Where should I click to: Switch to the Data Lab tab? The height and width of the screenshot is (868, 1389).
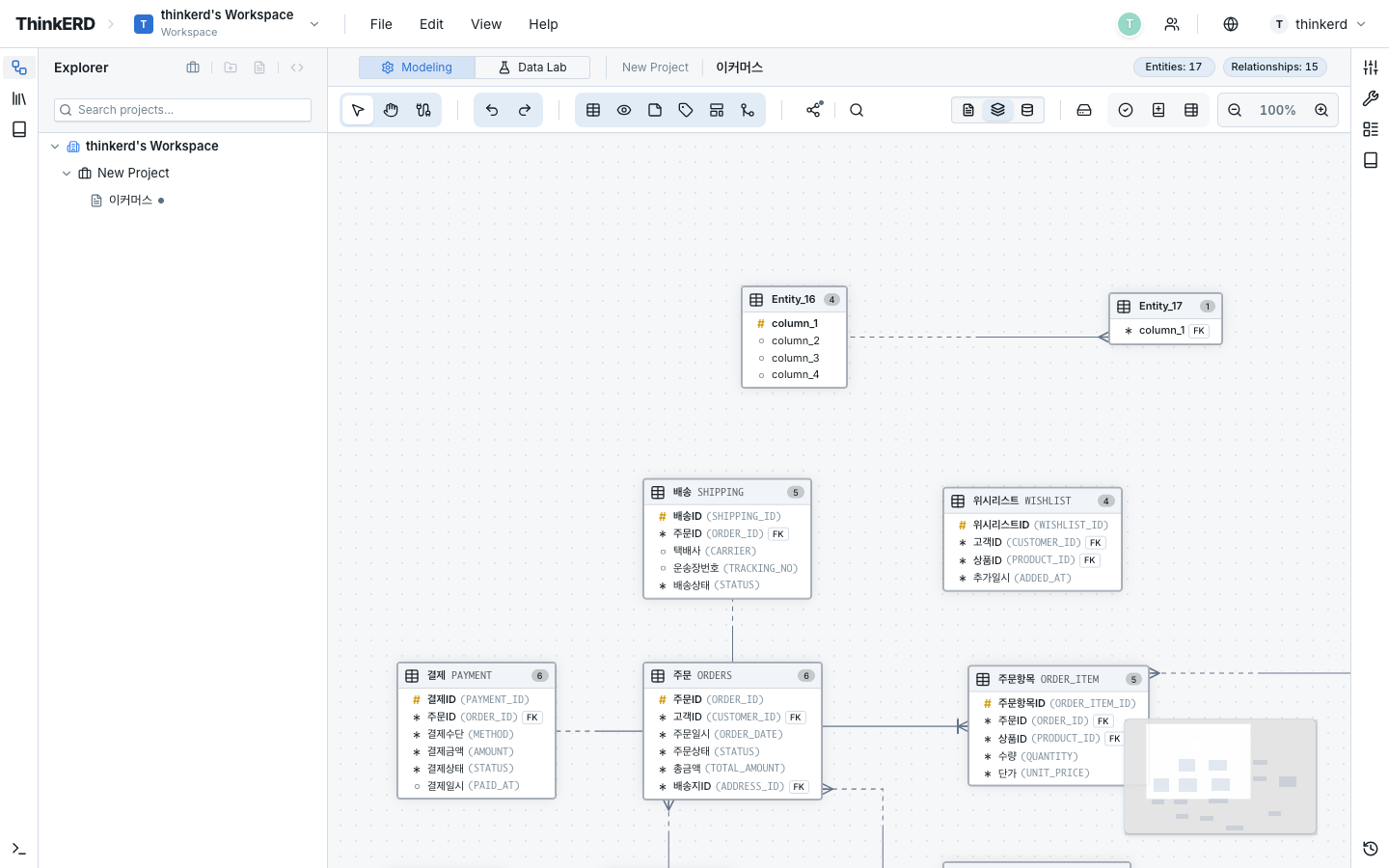point(532,68)
